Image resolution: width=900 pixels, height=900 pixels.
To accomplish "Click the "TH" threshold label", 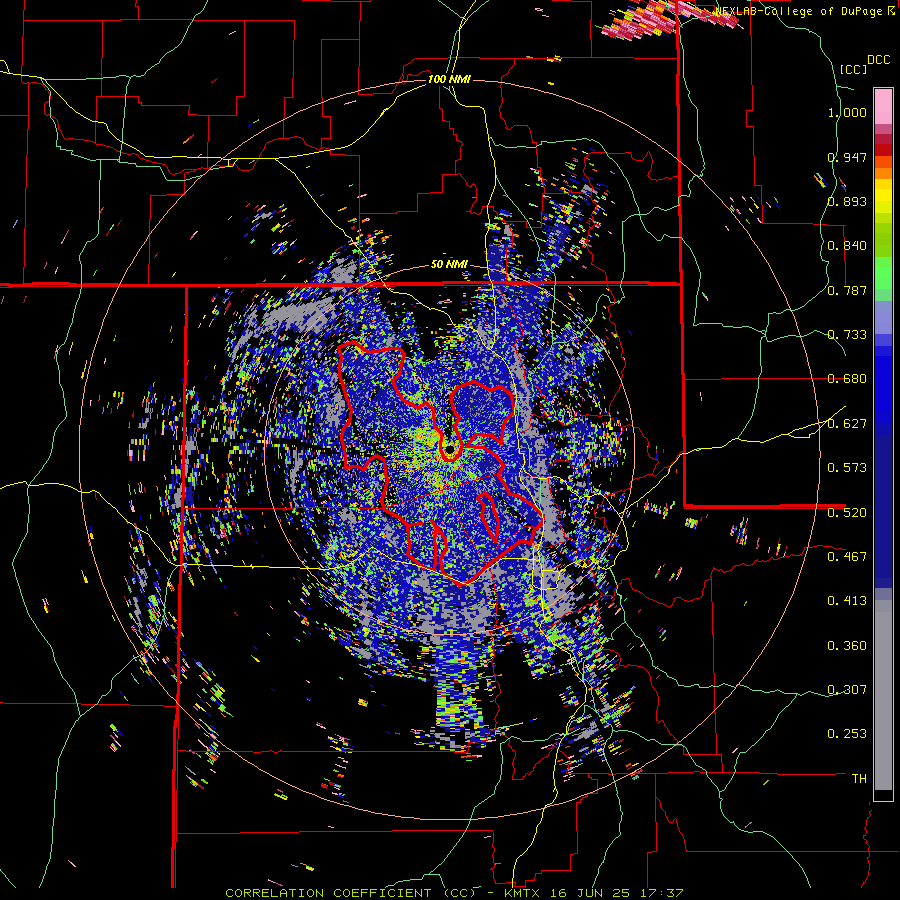I will click(x=859, y=779).
